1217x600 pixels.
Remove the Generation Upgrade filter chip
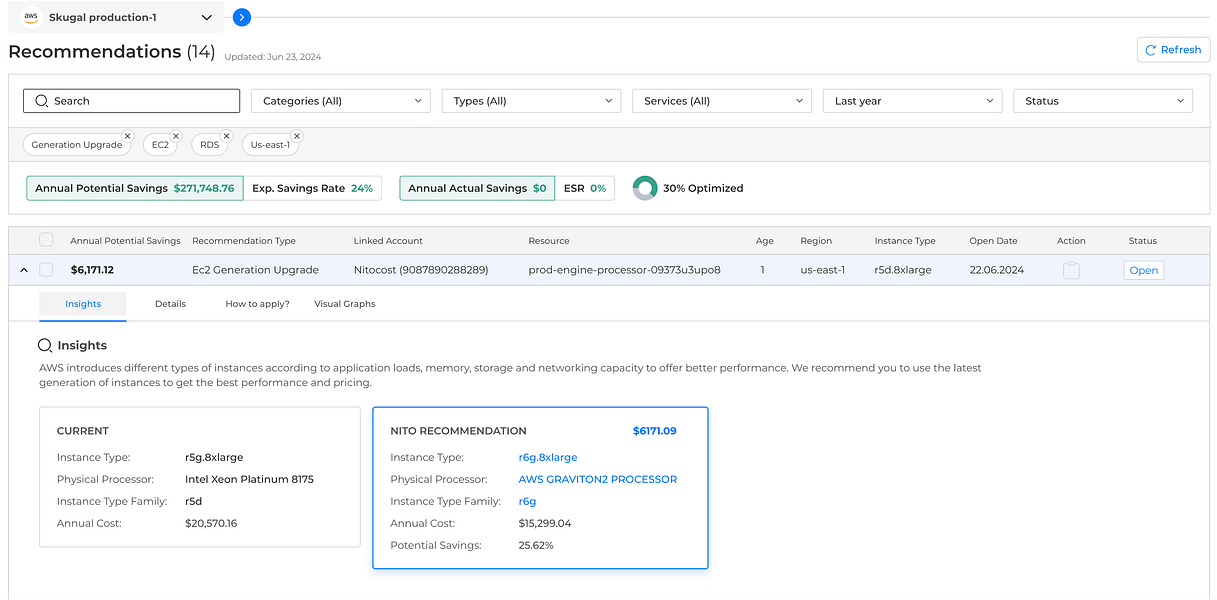(127, 136)
